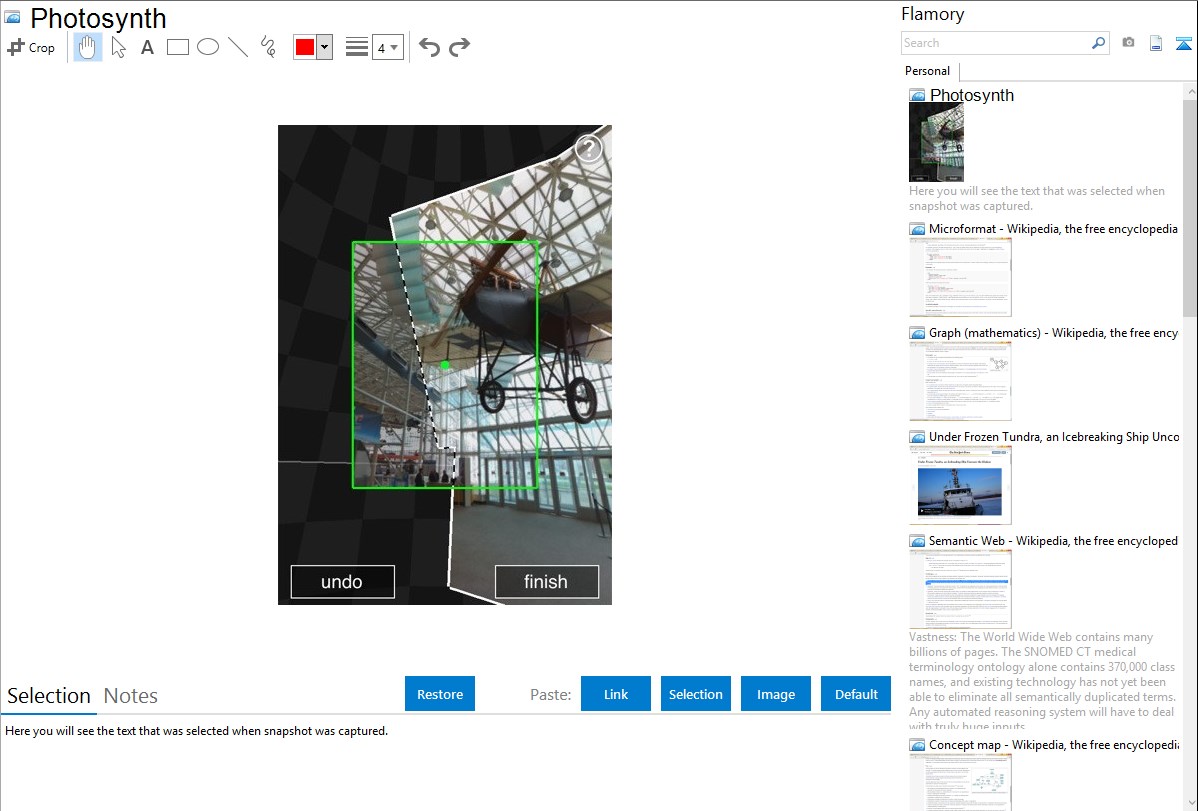
Task: Click the icon beside the sidebar Photosynth entry
Action: (917, 96)
